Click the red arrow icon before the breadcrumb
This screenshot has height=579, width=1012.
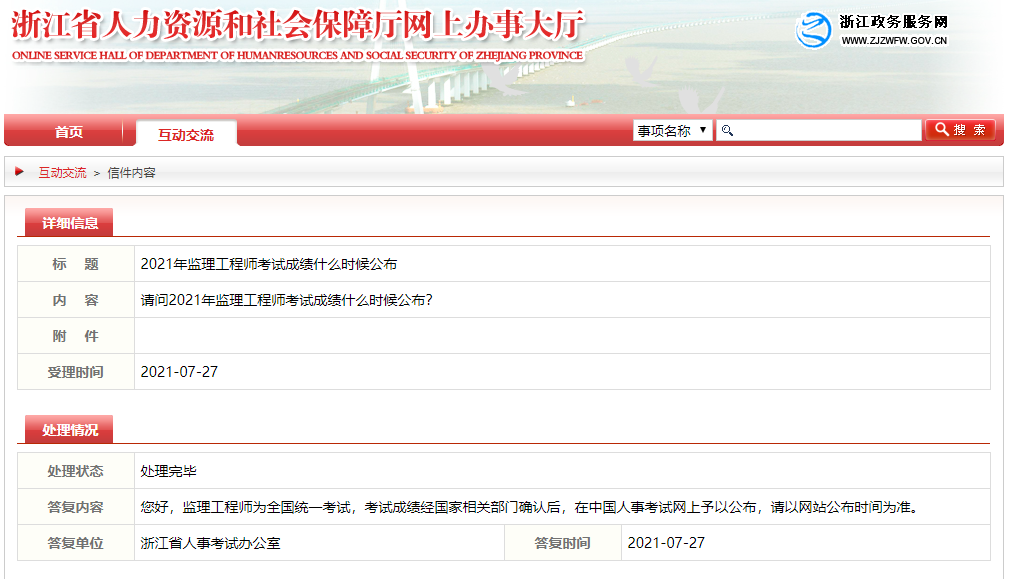[19, 171]
